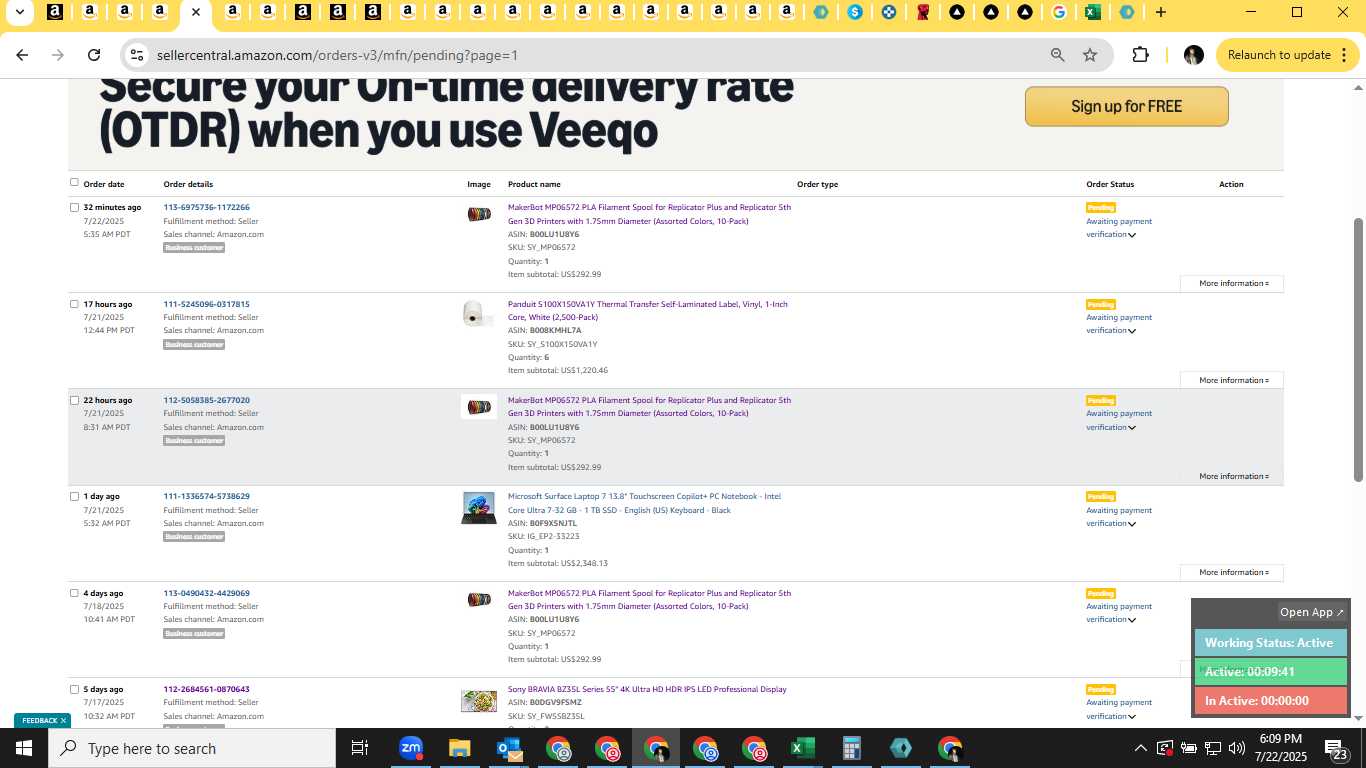Dismiss the FEEDBACK tab with X
This screenshot has width=1366, height=768.
click(63, 720)
